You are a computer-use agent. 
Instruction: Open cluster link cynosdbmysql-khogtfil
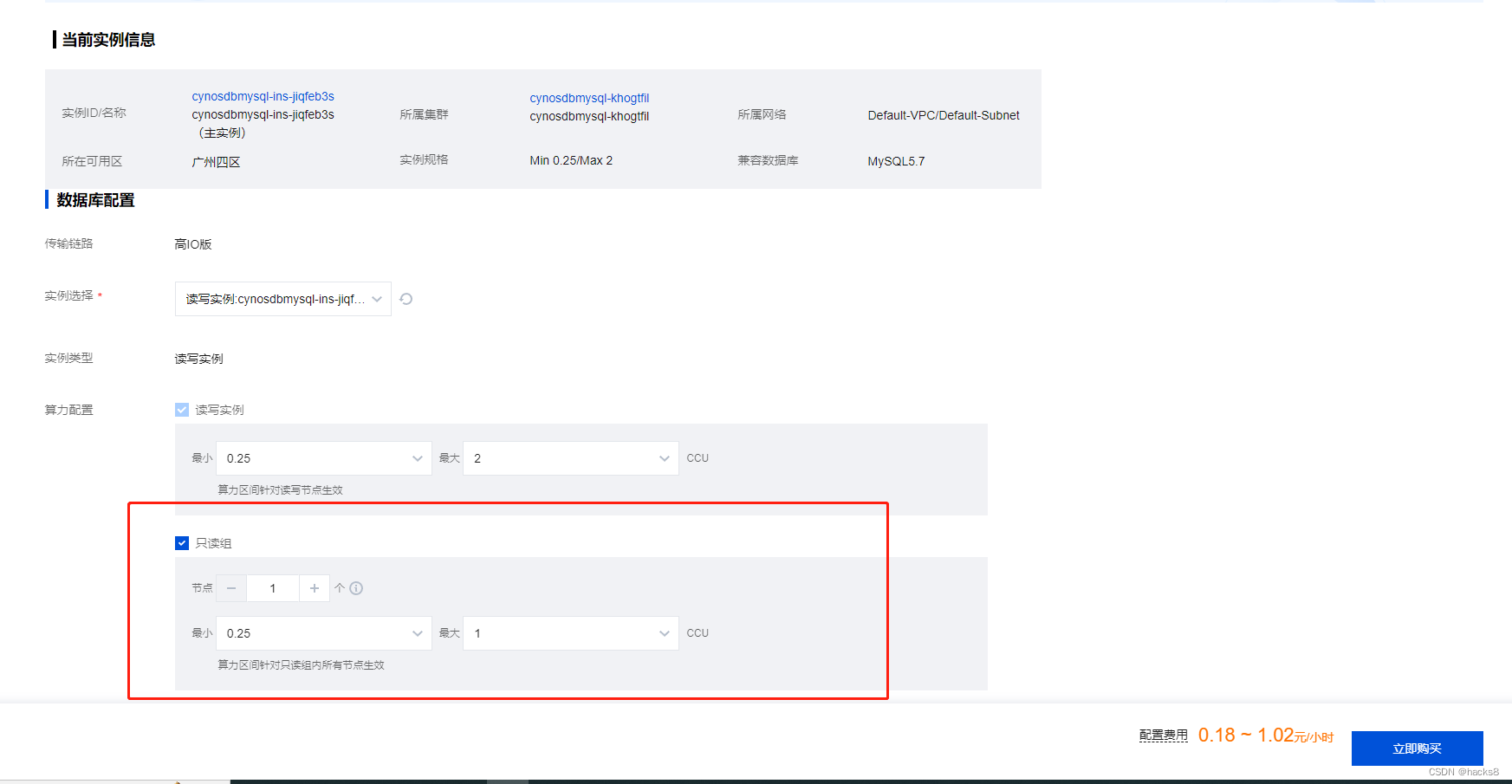tap(589, 98)
